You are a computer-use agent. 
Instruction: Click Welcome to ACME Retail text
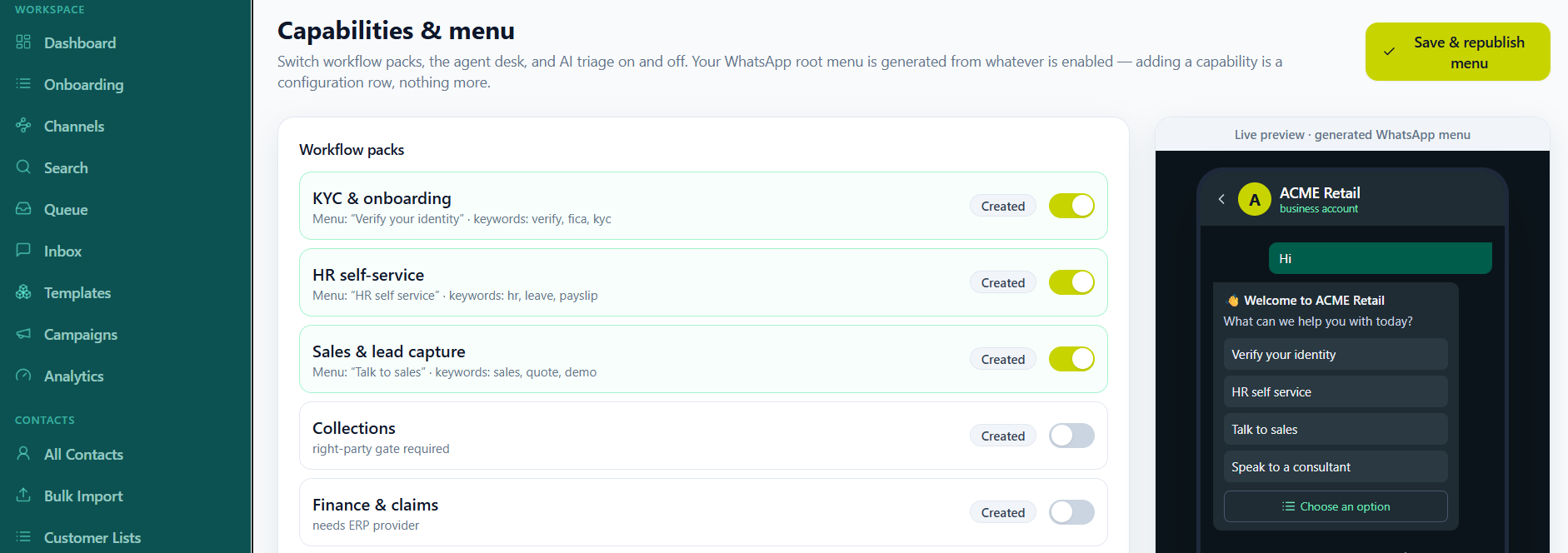[x=1314, y=301]
